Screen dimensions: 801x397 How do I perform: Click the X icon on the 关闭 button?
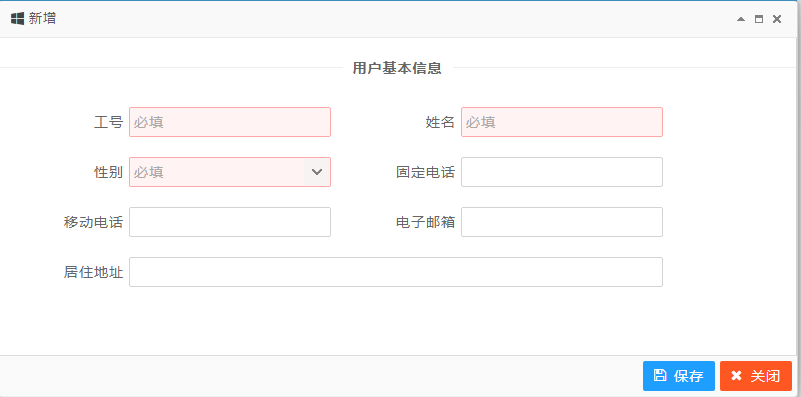tap(736, 376)
